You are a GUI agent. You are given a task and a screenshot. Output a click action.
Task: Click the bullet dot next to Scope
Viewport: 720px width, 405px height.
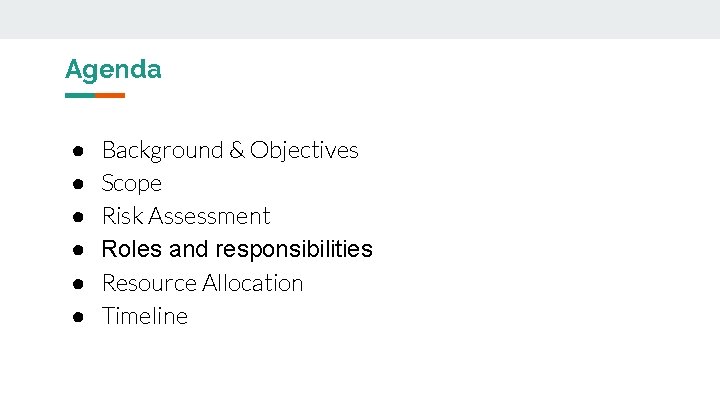76,184
